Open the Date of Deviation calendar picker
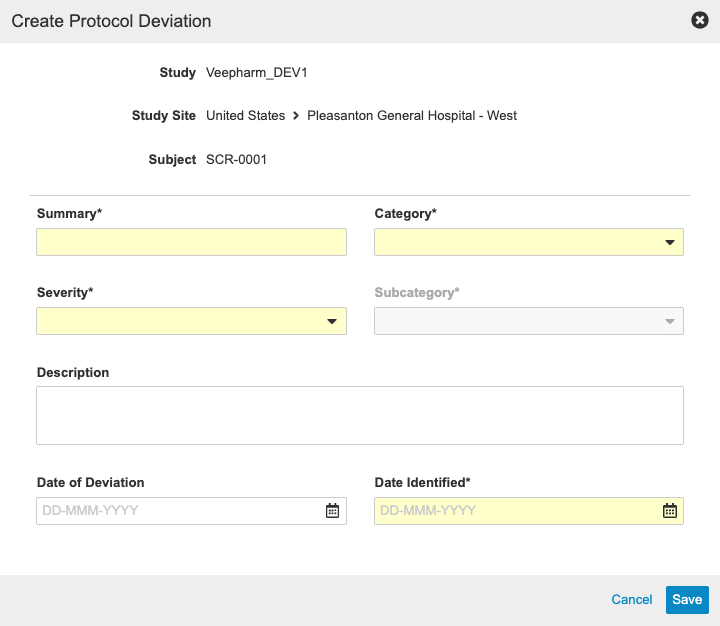This screenshot has height=626, width=720. coord(333,511)
